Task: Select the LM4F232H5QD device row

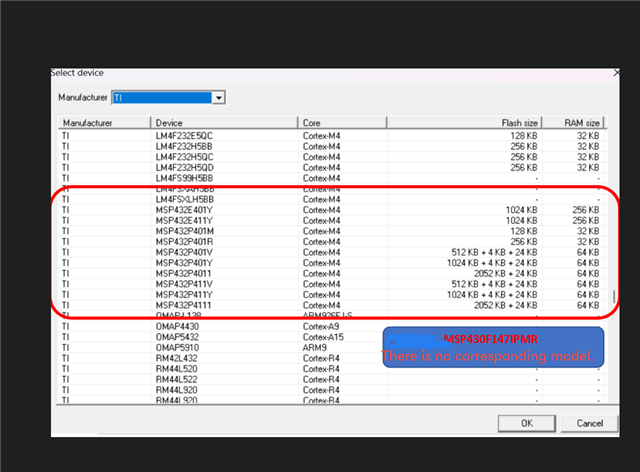Action: (332, 168)
